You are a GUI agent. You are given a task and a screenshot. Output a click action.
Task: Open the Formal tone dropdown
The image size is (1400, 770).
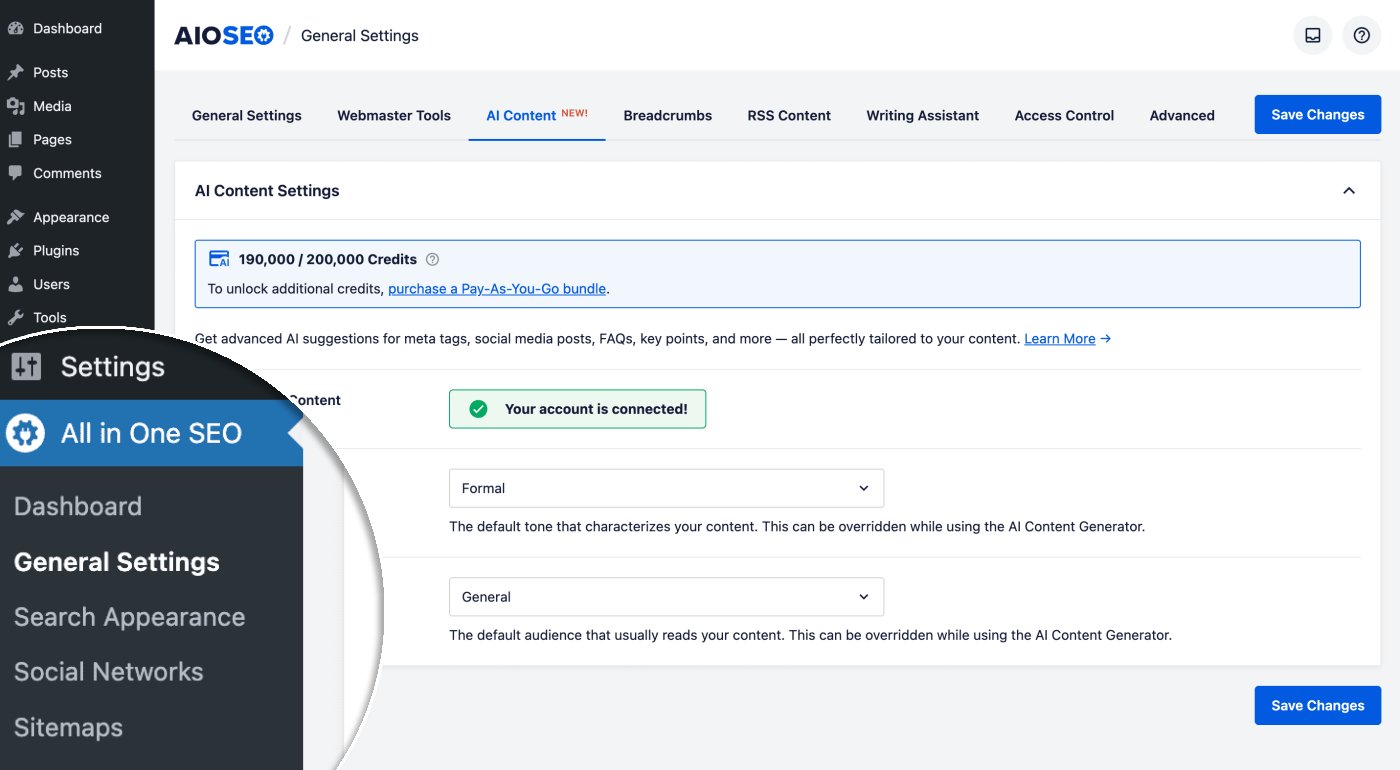tap(666, 488)
